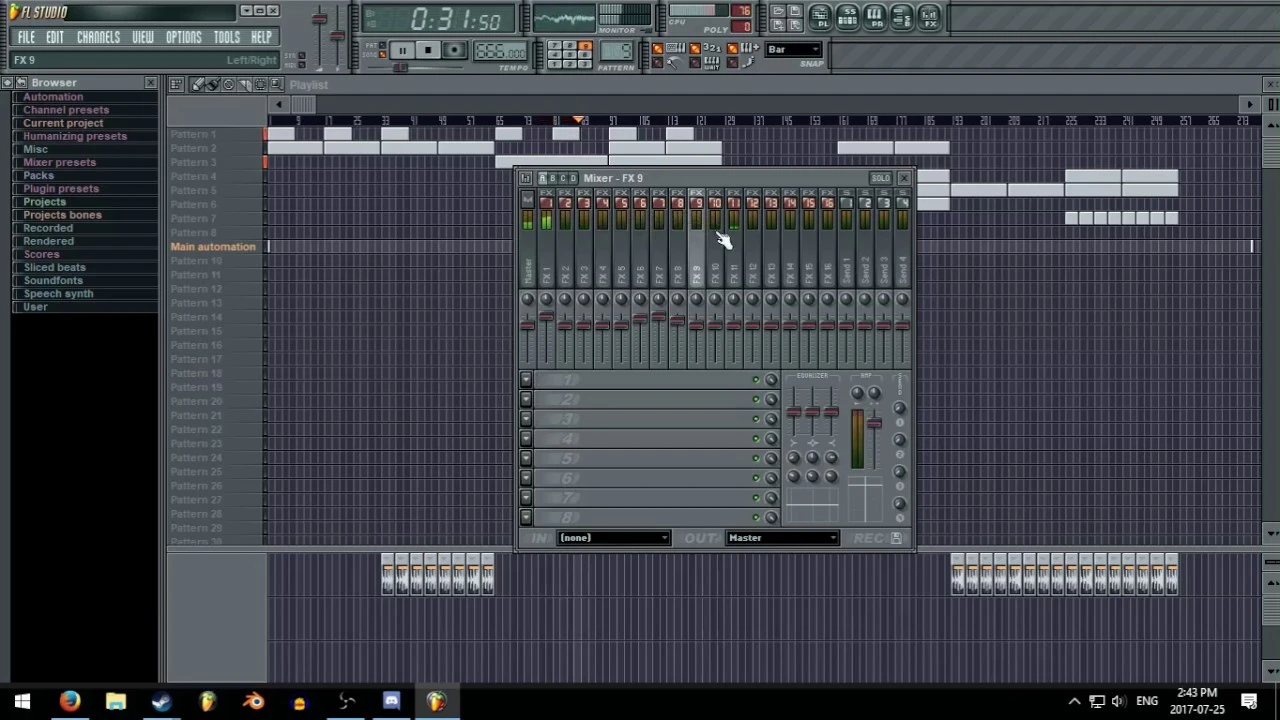Open the Playlist window via PL button
The image size is (1280, 720).
click(x=821, y=17)
